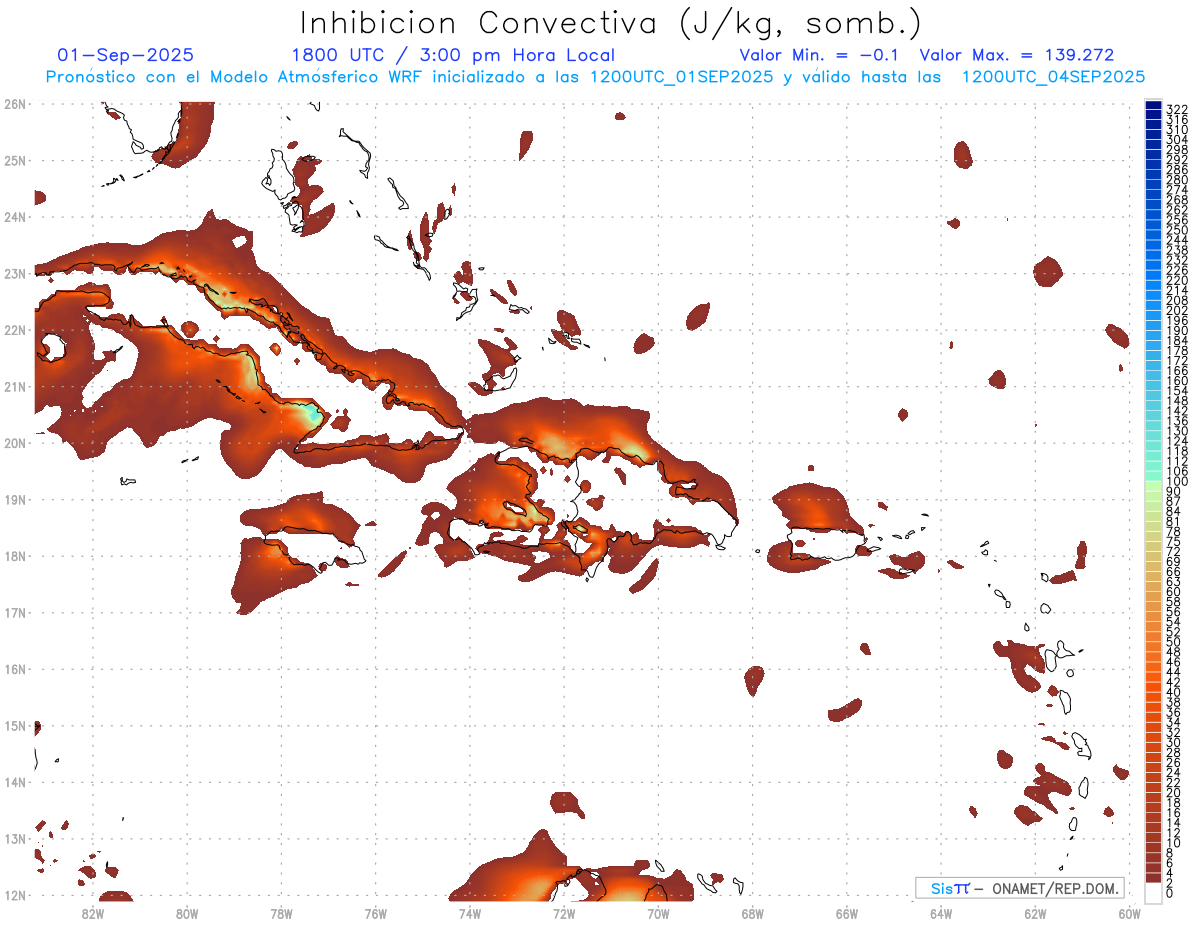Click the legend value '220'
The height and width of the screenshot is (927, 1200).
tap(1177, 281)
